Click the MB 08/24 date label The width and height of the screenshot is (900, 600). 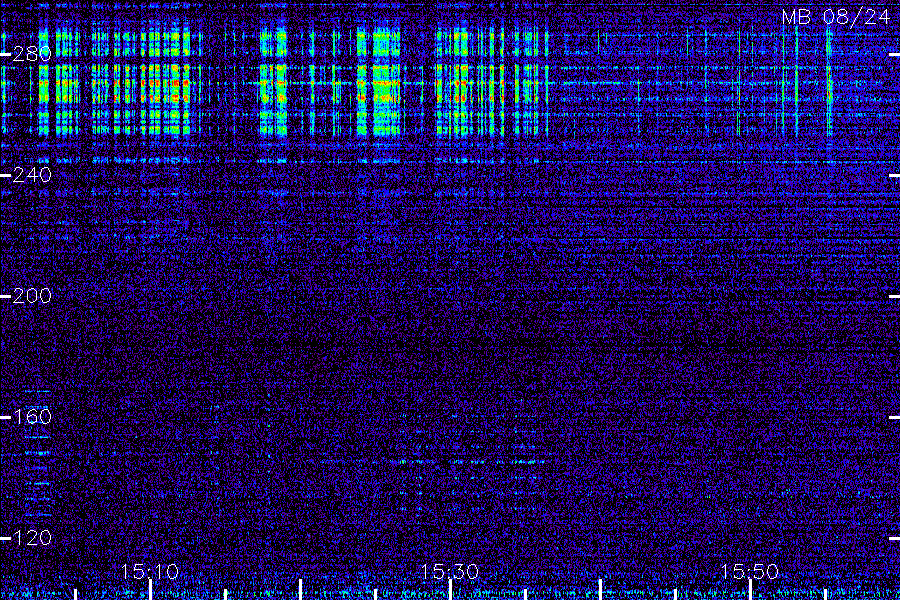pyautogui.click(x=836, y=17)
